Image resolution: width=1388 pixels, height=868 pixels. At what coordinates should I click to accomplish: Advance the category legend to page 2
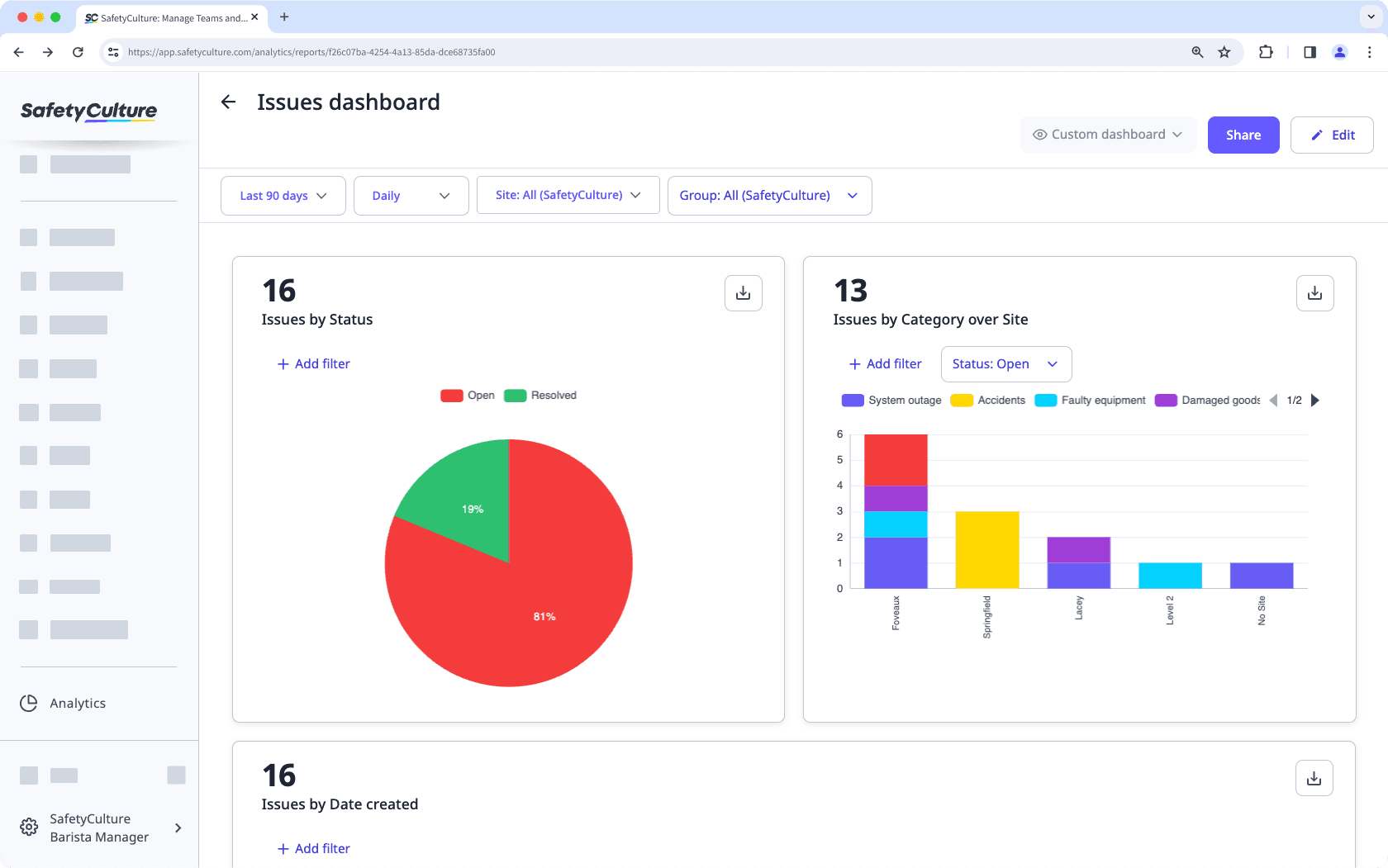pos(1315,400)
